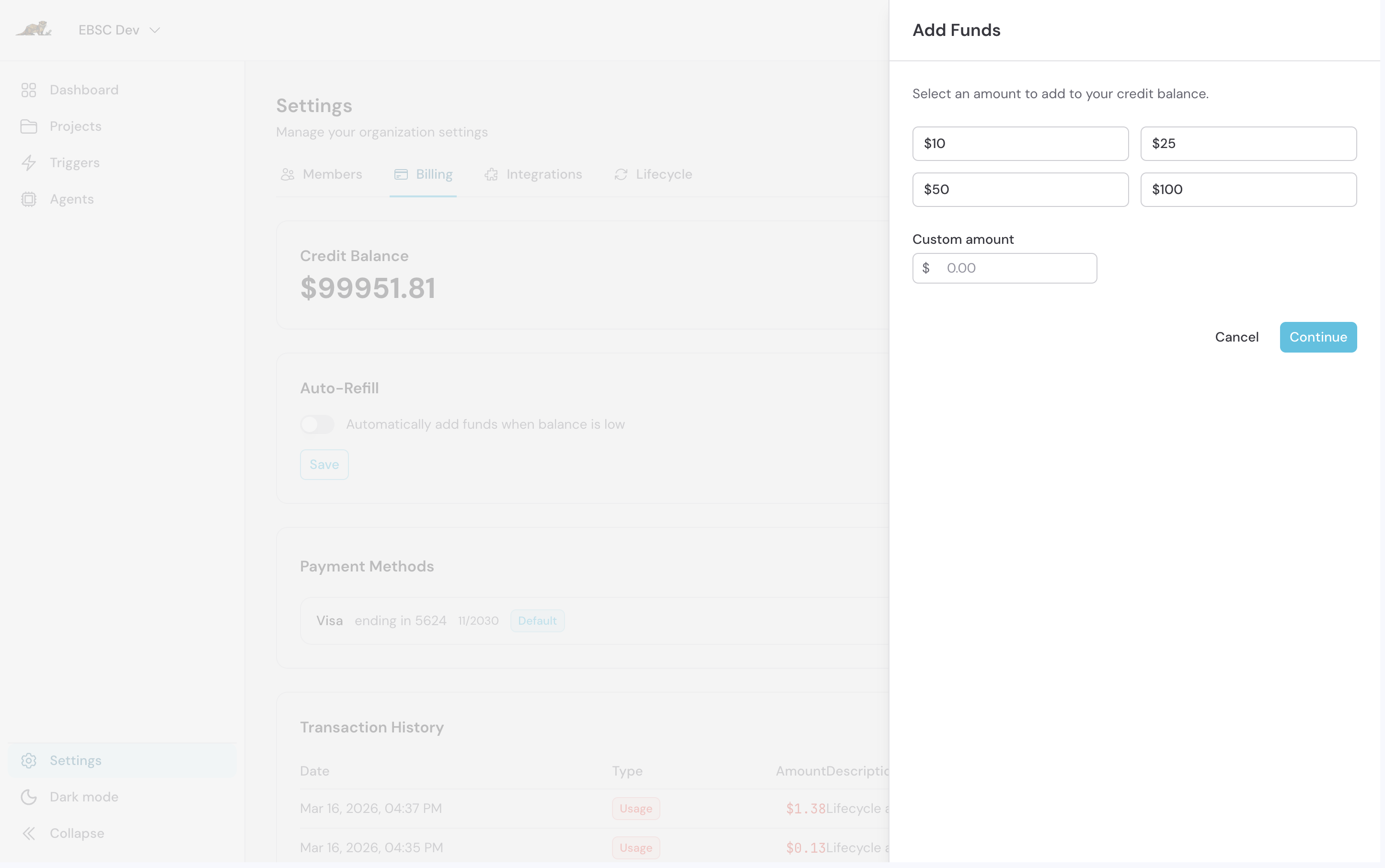Switch to the Billing tab

pyautogui.click(x=423, y=174)
